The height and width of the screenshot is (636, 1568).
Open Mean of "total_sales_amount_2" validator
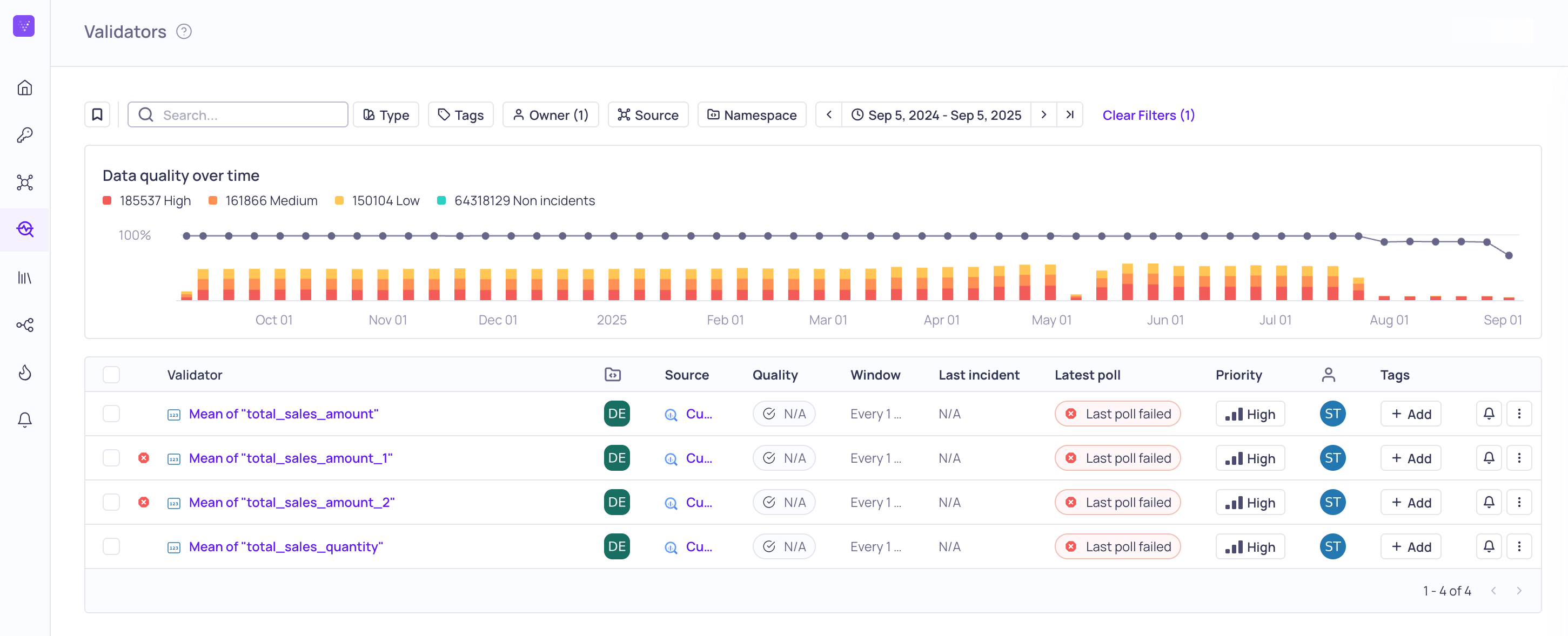coord(292,502)
